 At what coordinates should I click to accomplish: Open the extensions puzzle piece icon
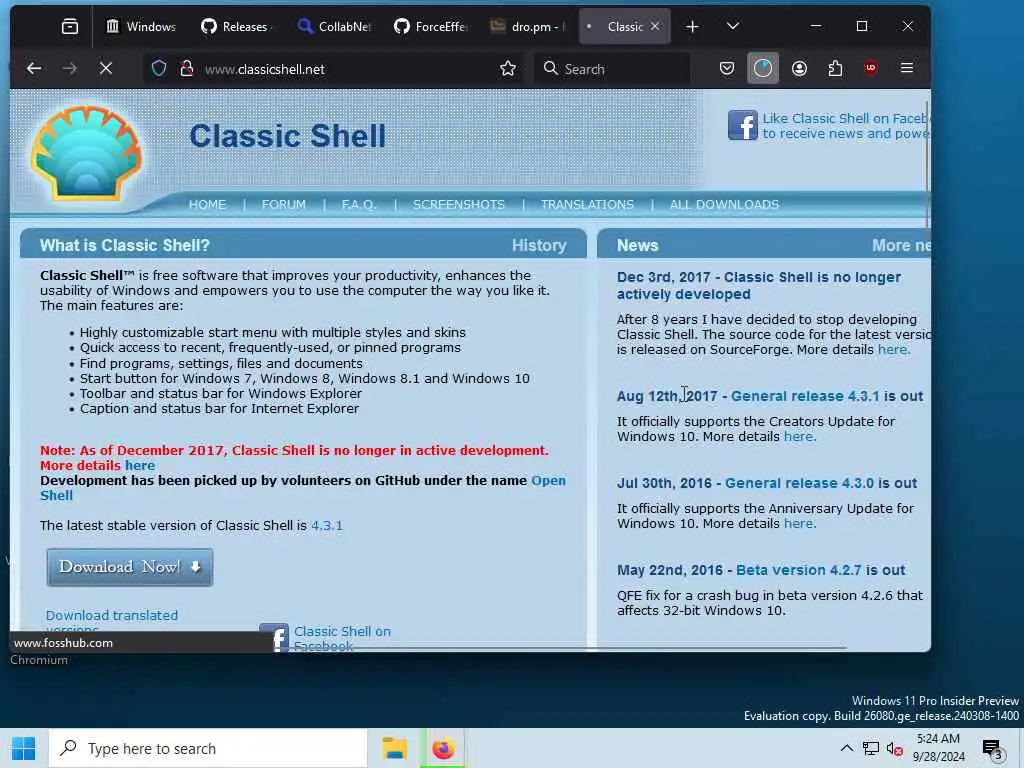835,69
